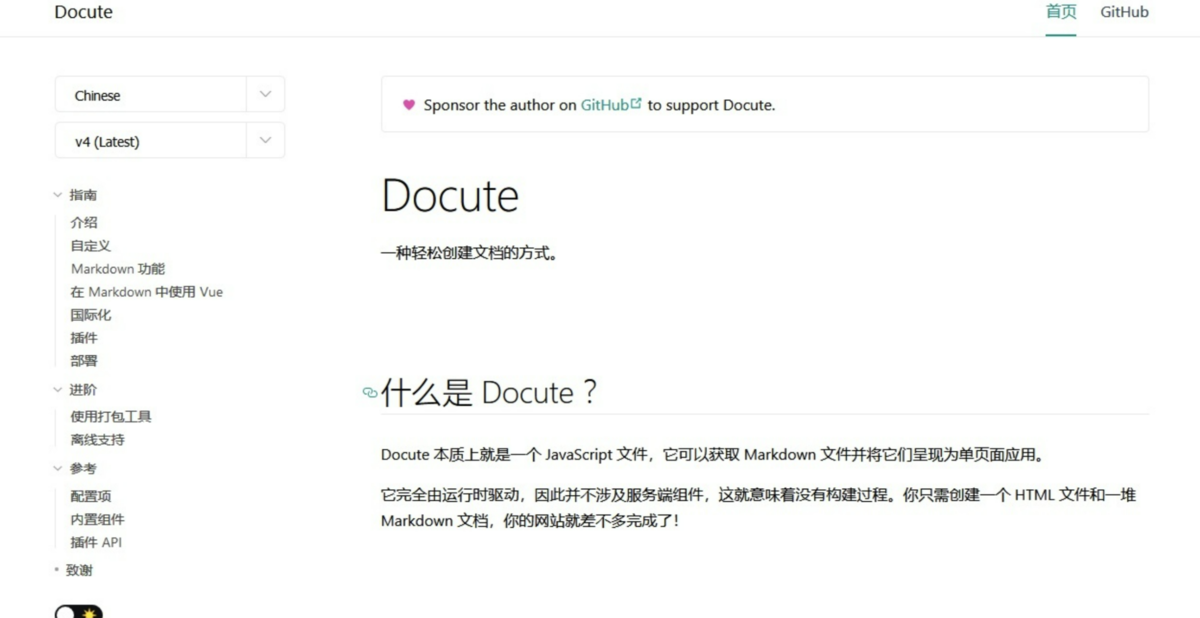Collapse the 进阶 sidebar section
1200x618 pixels.
[x=76, y=390]
